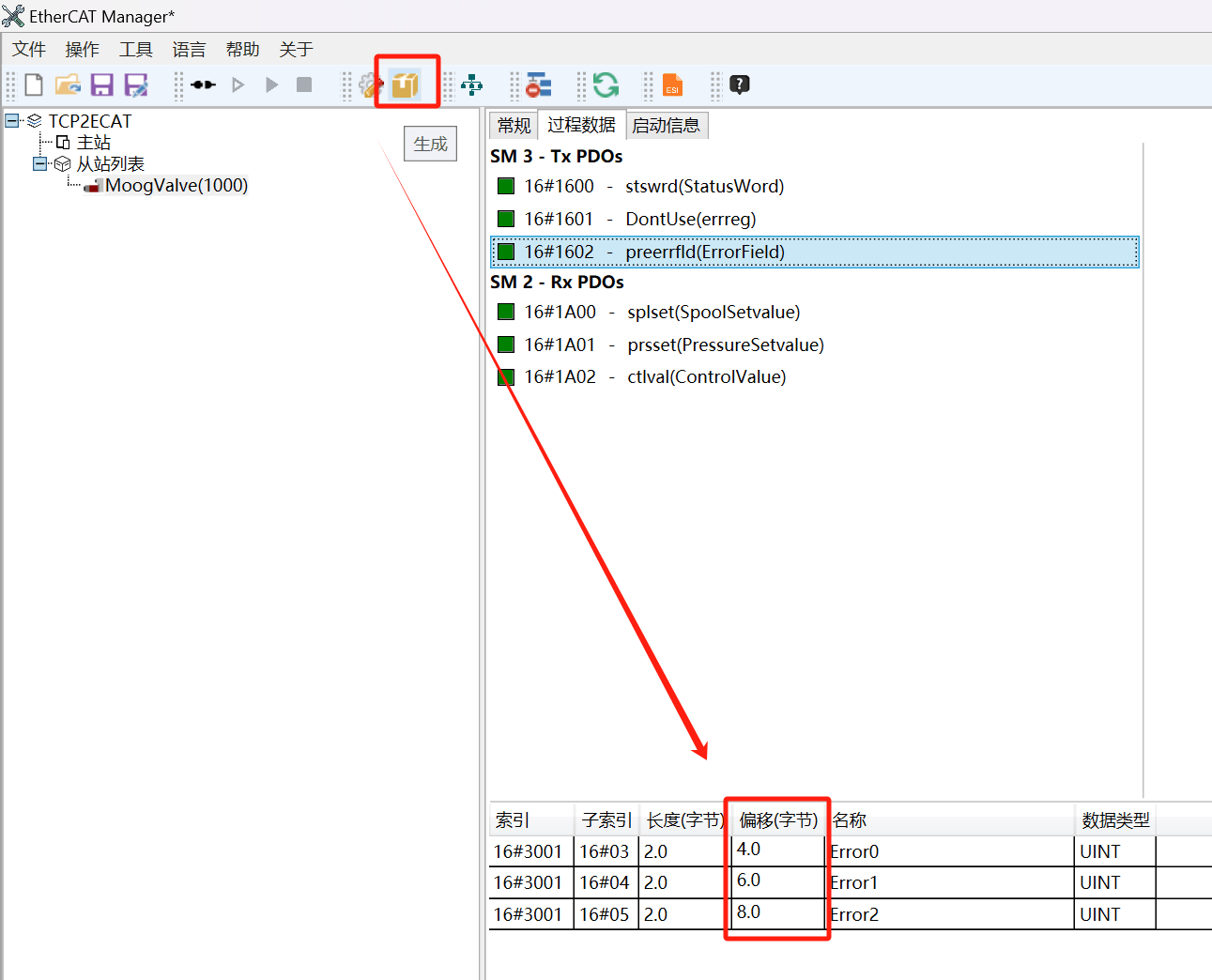This screenshot has width=1212, height=980.
Task: Select MoogValve(1000) slave in tree
Action: (x=176, y=185)
